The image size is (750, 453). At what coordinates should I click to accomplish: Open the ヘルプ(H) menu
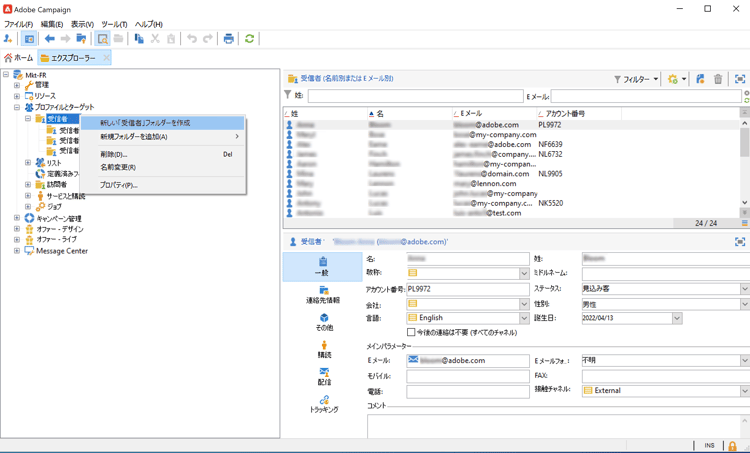coord(149,24)
